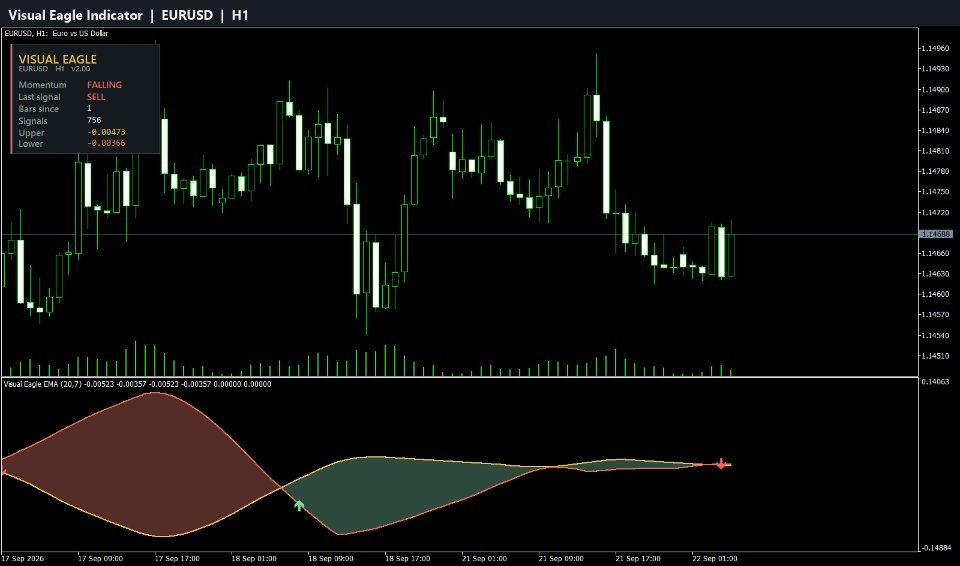Click price axis label 1.14660

[936, 254]
